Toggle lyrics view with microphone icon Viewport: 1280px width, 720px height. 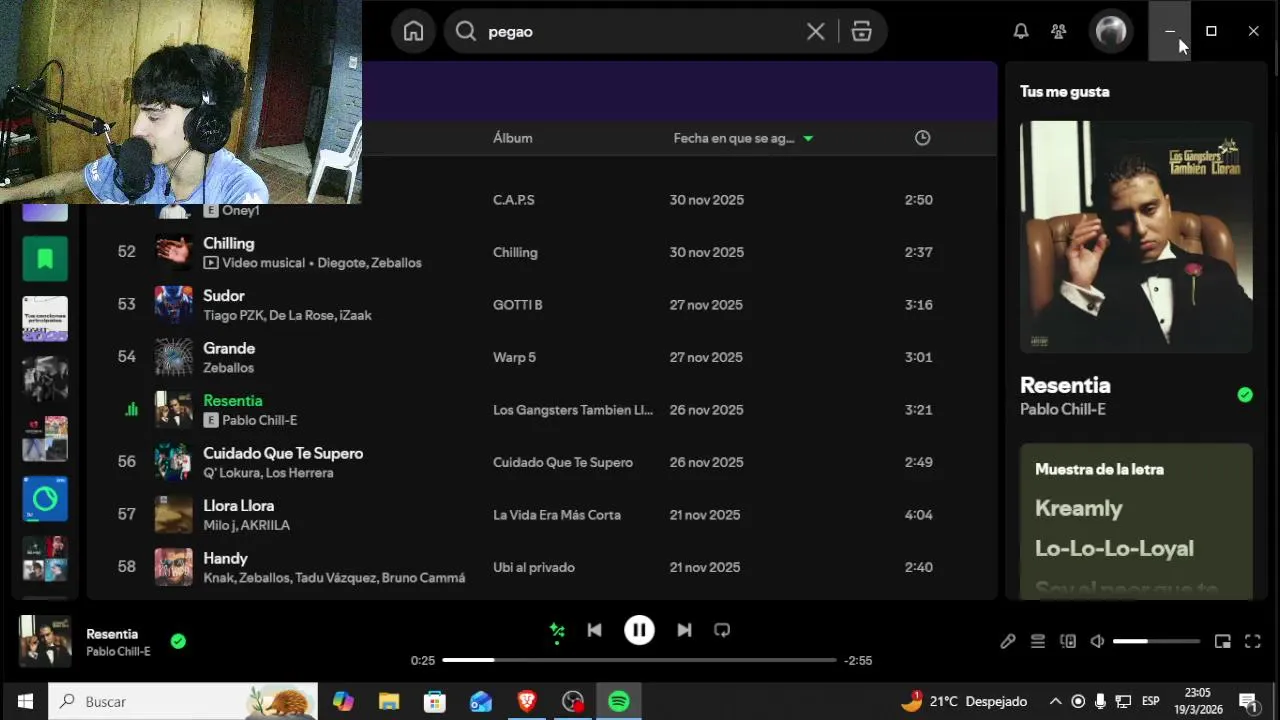1007,641
